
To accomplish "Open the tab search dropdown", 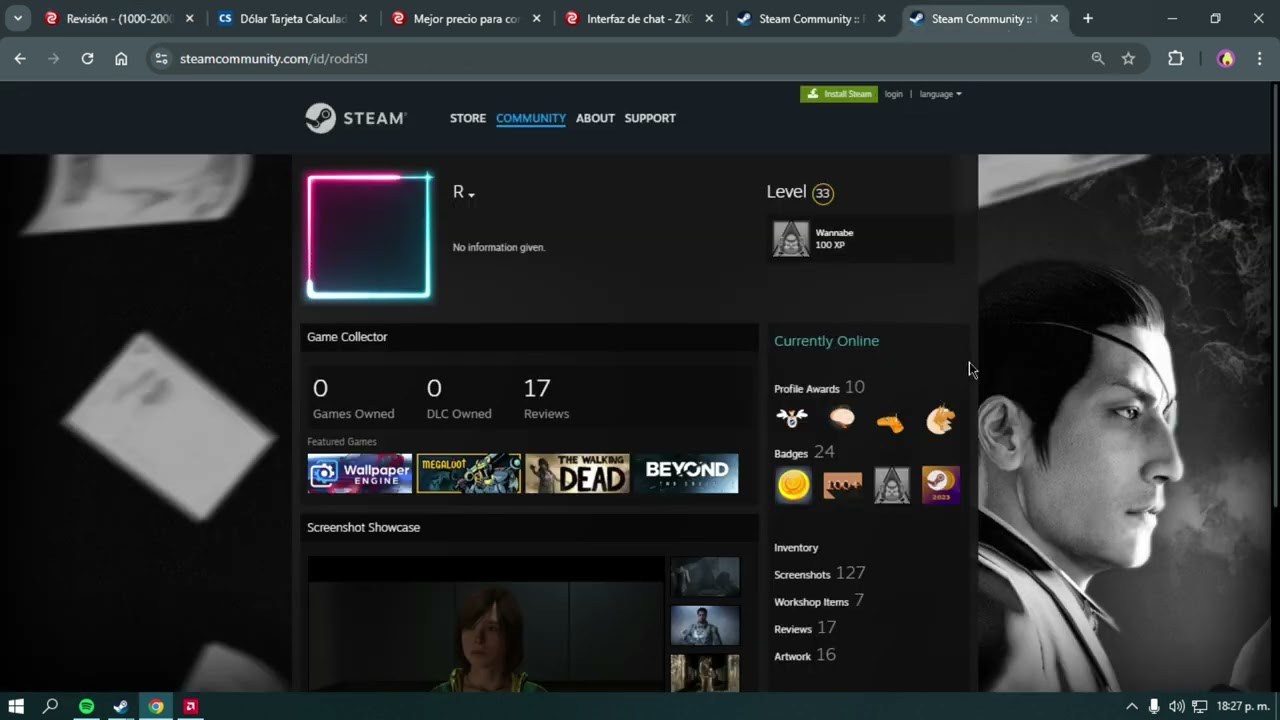I will pos(17,18).
